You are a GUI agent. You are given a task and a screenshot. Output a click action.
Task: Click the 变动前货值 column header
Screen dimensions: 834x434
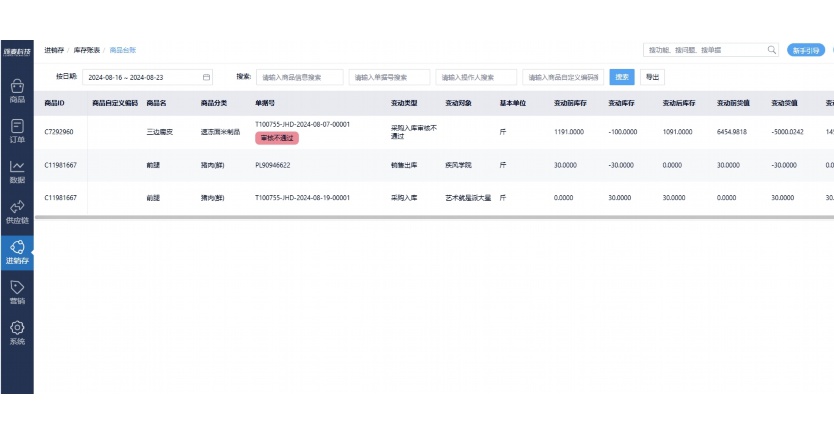point(733,103)
